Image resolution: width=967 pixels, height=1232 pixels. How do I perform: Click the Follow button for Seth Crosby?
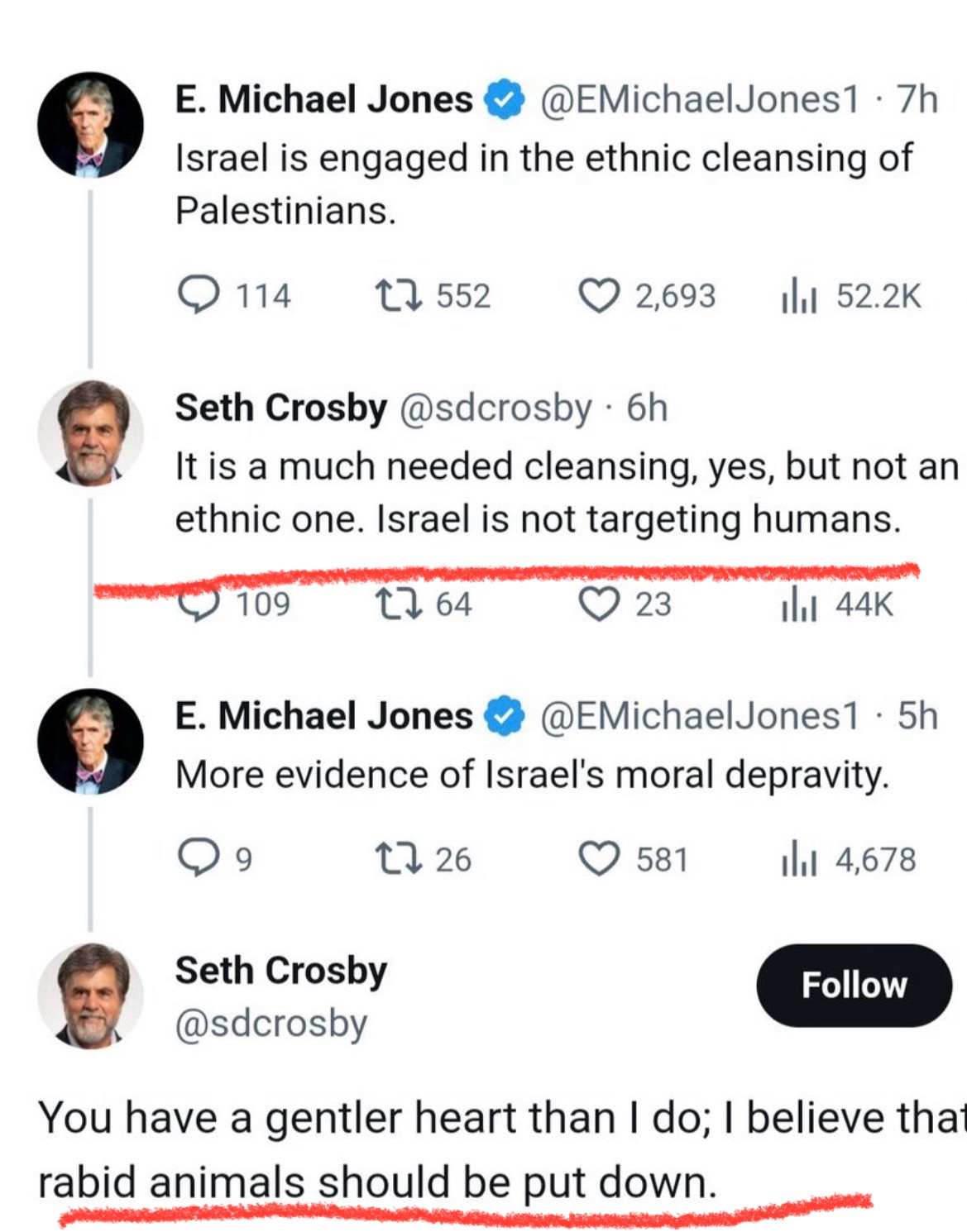(854, 985)
